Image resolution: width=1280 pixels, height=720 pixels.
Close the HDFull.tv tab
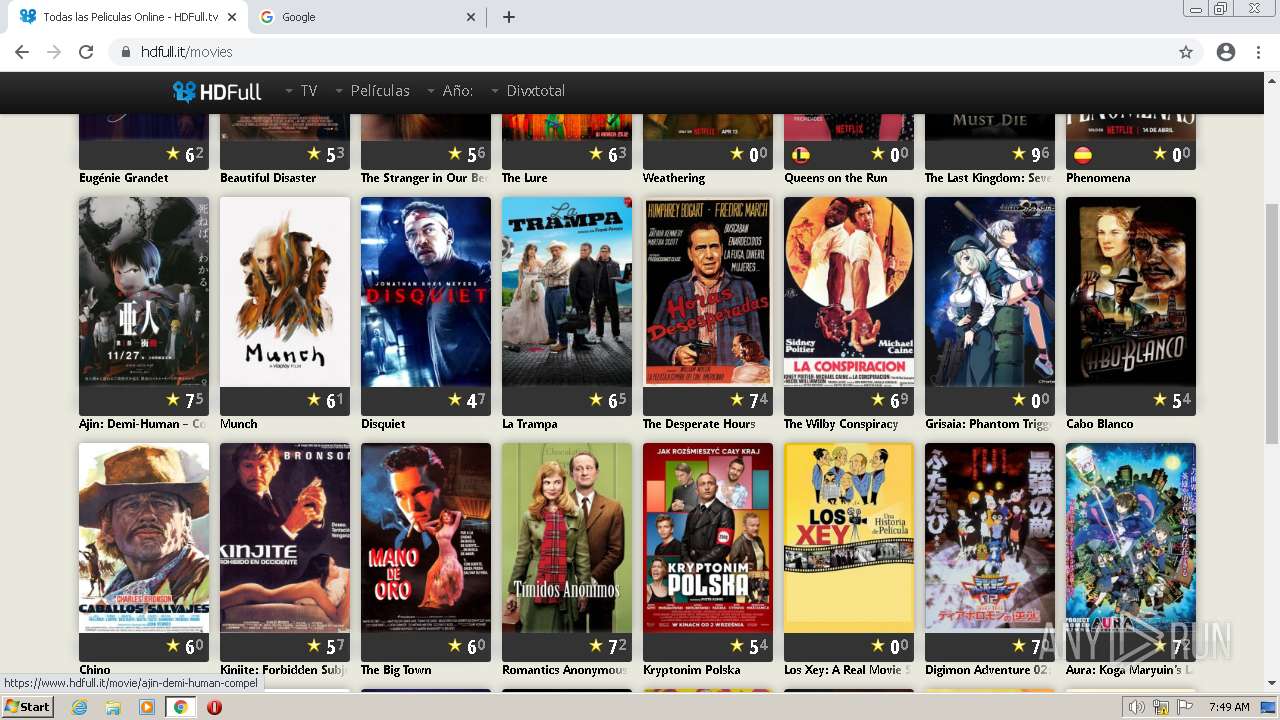pos(232,17)
